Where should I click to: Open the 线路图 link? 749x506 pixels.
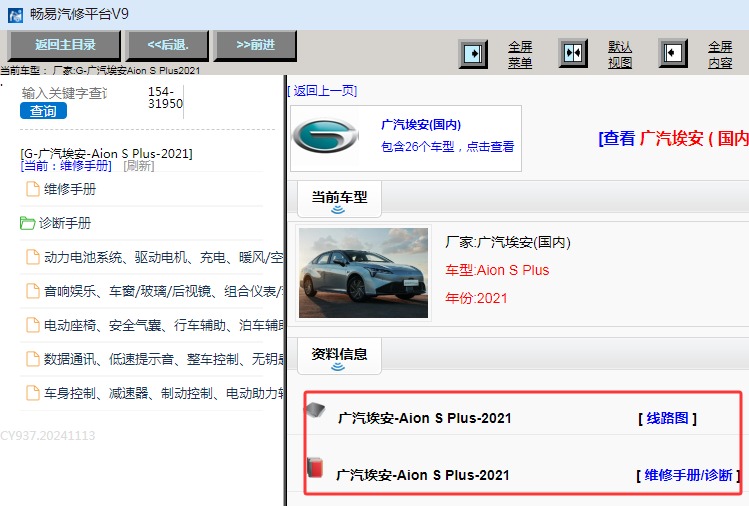(x=667, y=419)
